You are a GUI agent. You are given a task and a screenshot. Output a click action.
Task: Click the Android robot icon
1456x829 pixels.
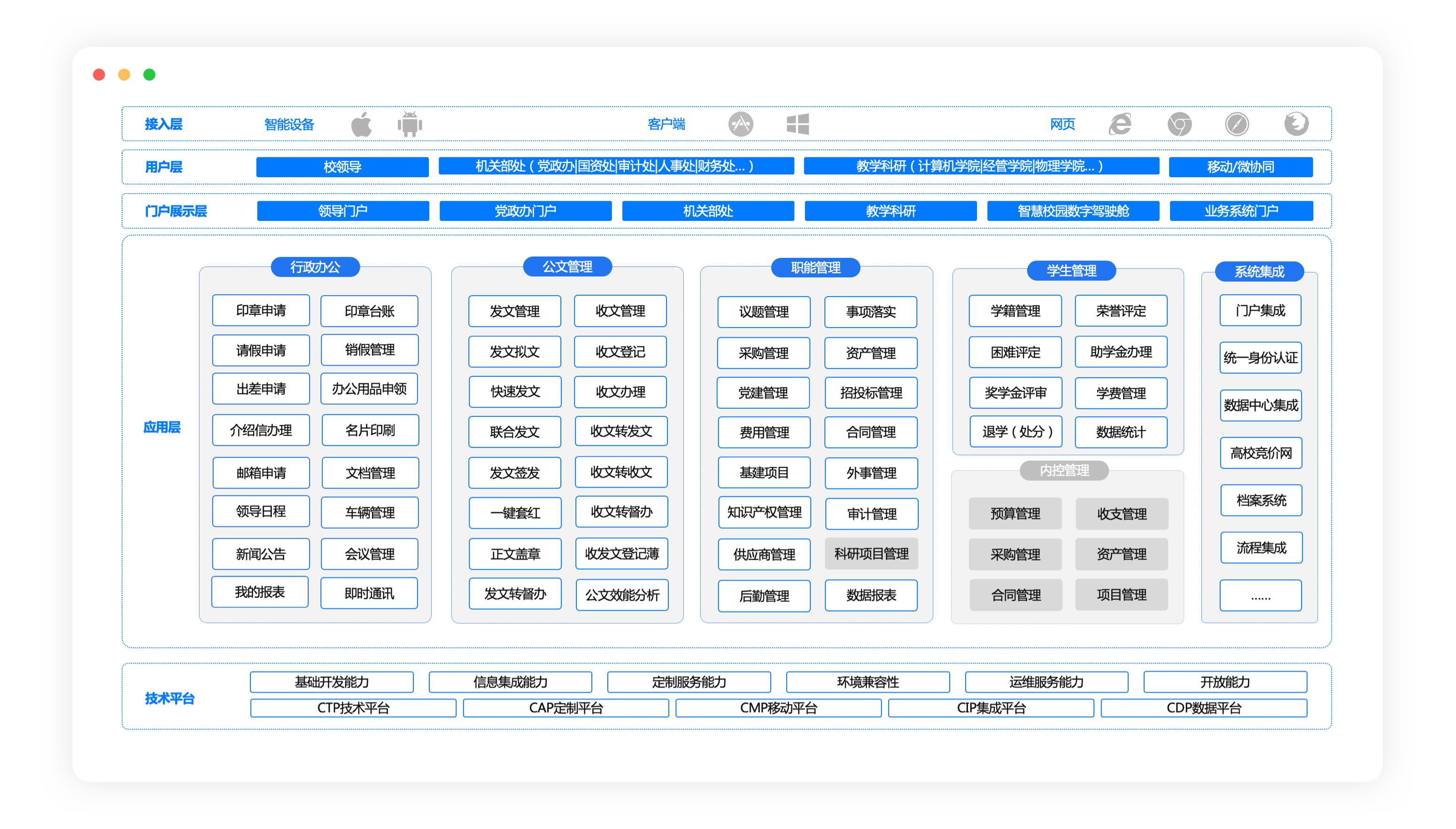click(410, 124)
